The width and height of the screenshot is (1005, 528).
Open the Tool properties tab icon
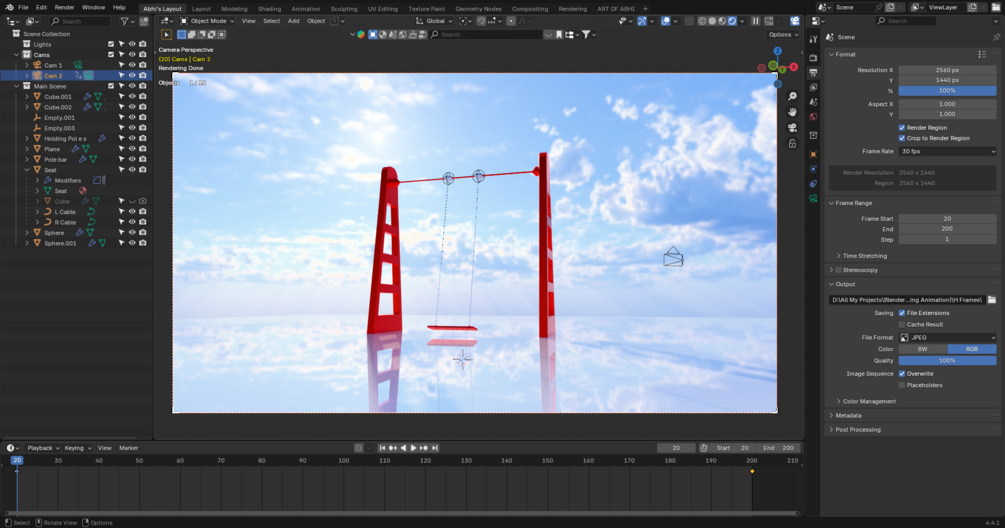point(813,39)
